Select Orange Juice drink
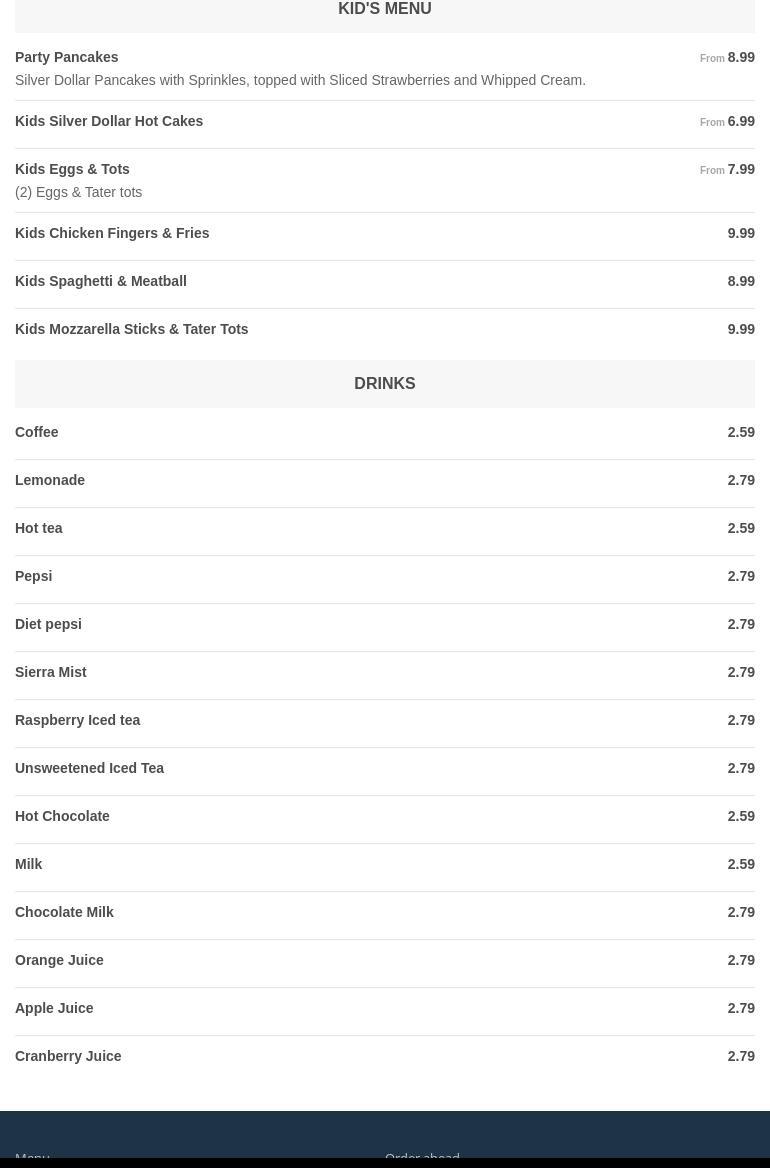 (x=59, y=960)
